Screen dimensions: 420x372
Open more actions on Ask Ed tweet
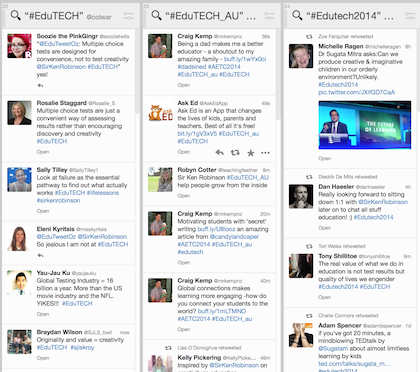click(265, 153)
